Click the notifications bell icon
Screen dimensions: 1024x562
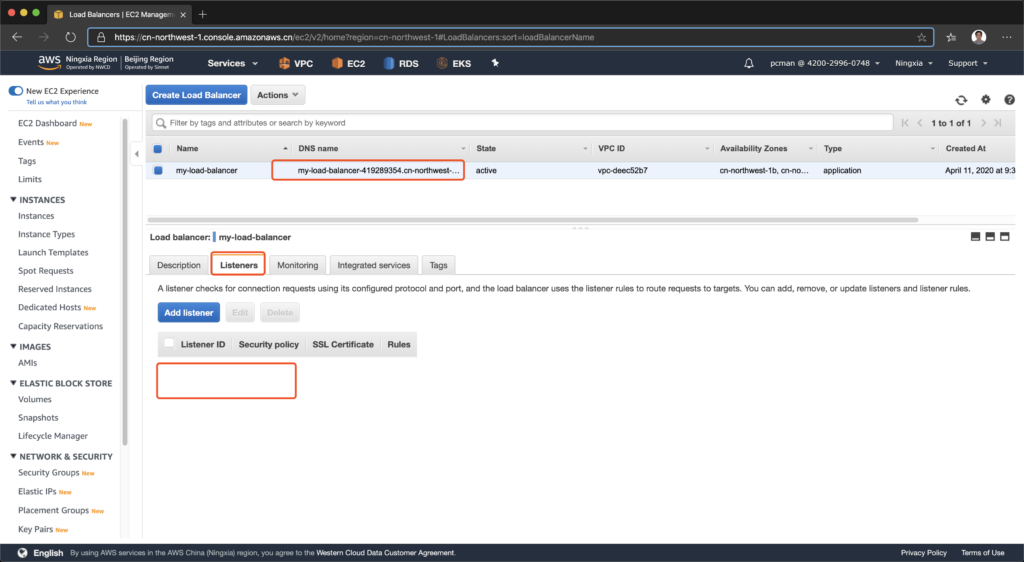point(749,63)
